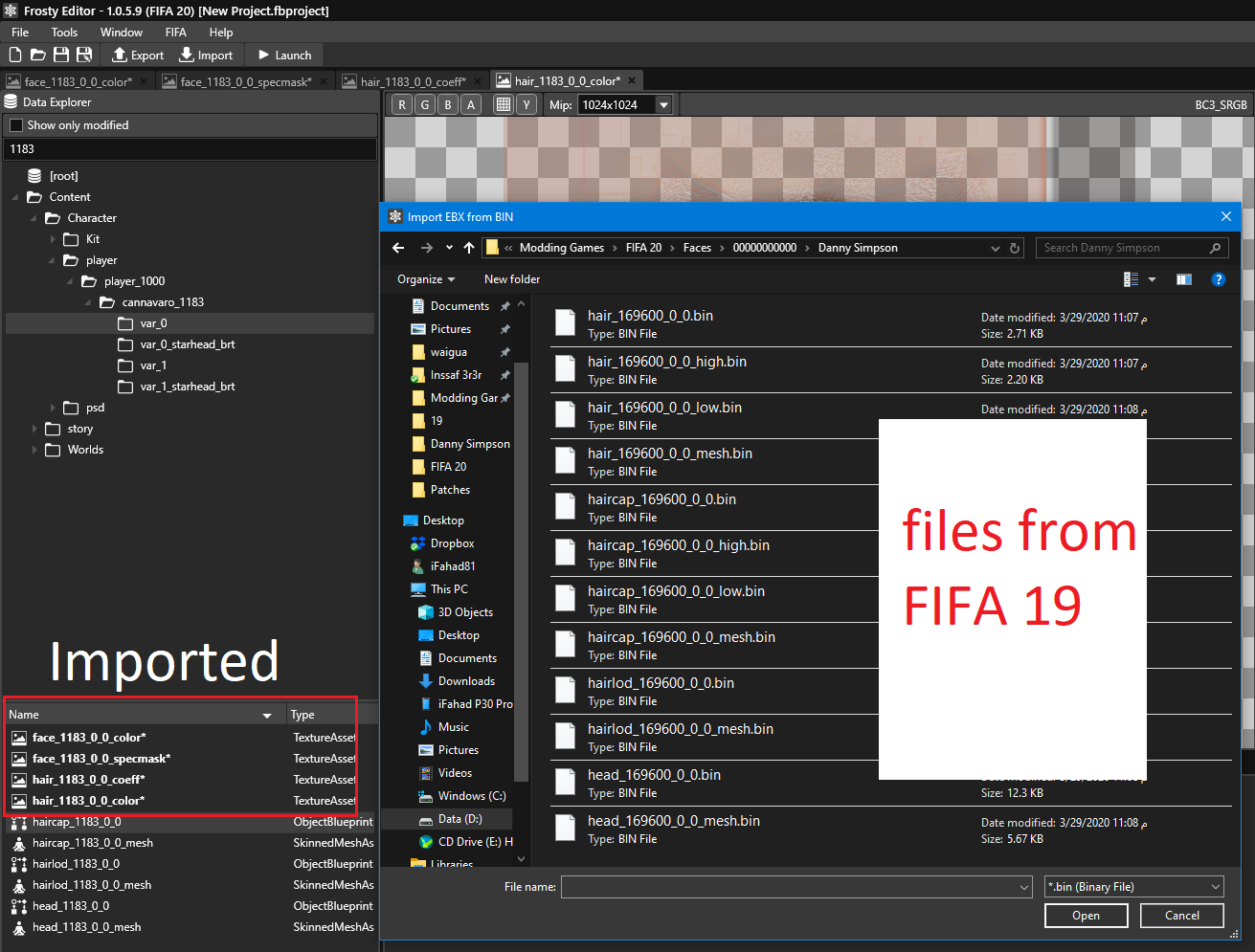Image resolution: width=1255 pixels, height=952 pixels.
Task: Click the Data Explorer search field with 1183
Action: [x=190, y=149]
